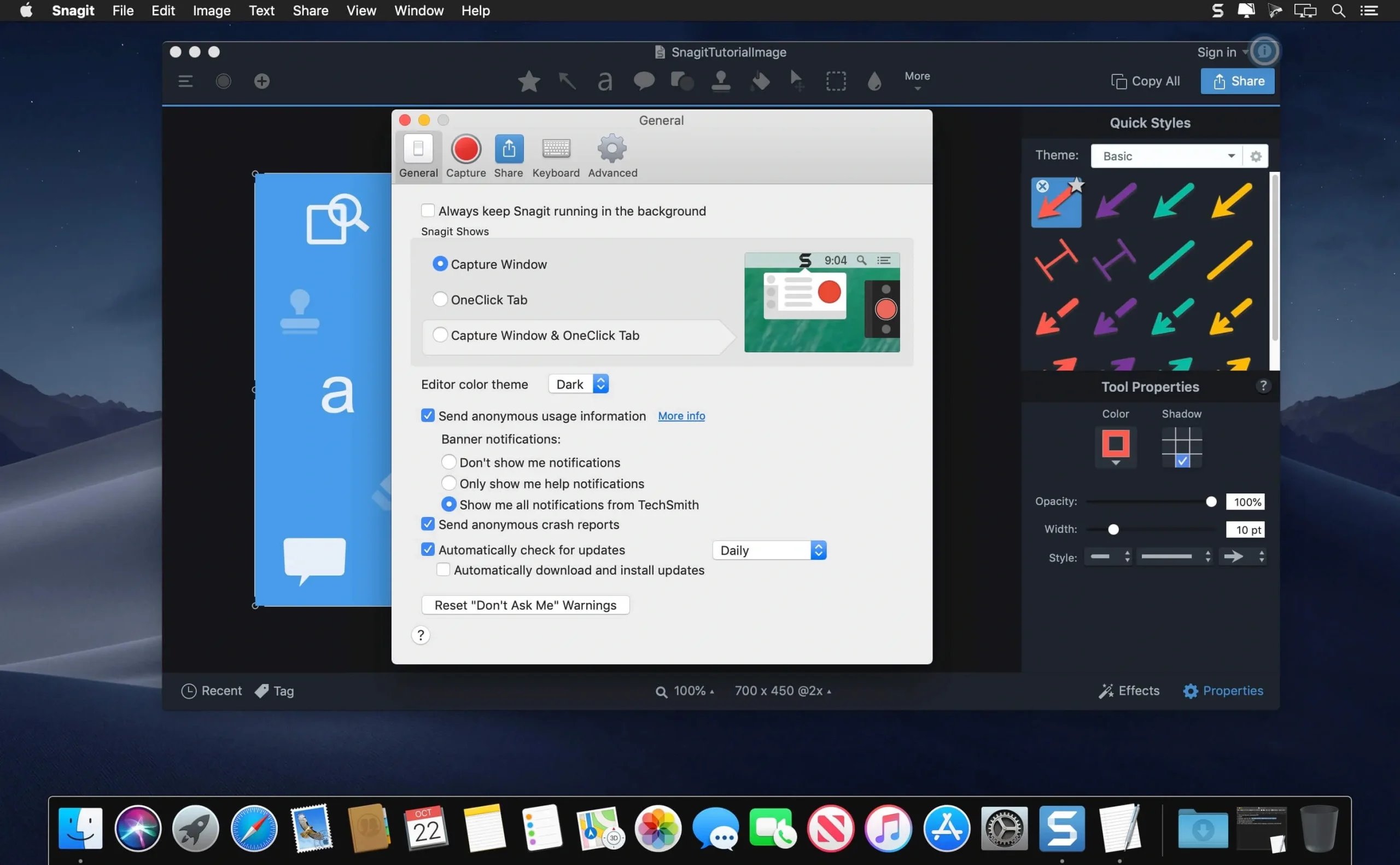Open the Image menu in menu bar
Viewport: 1400px width, 865px height.
(212, 10)
